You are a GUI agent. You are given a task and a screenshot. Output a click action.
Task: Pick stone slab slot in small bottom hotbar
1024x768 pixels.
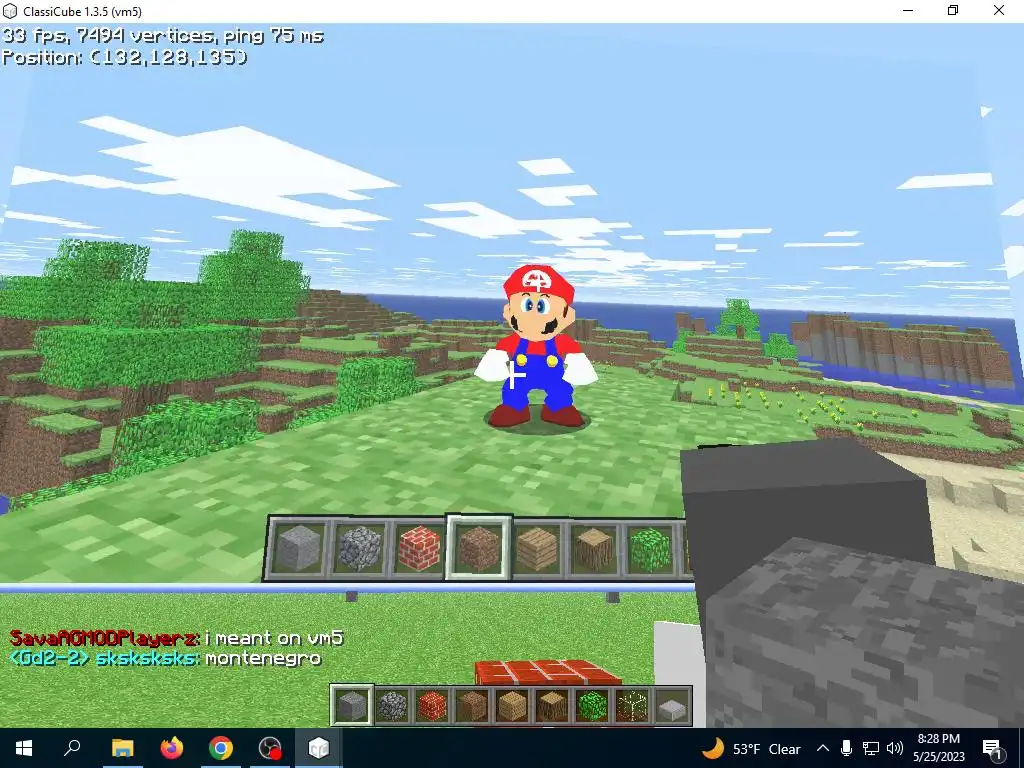coord(671,706)
